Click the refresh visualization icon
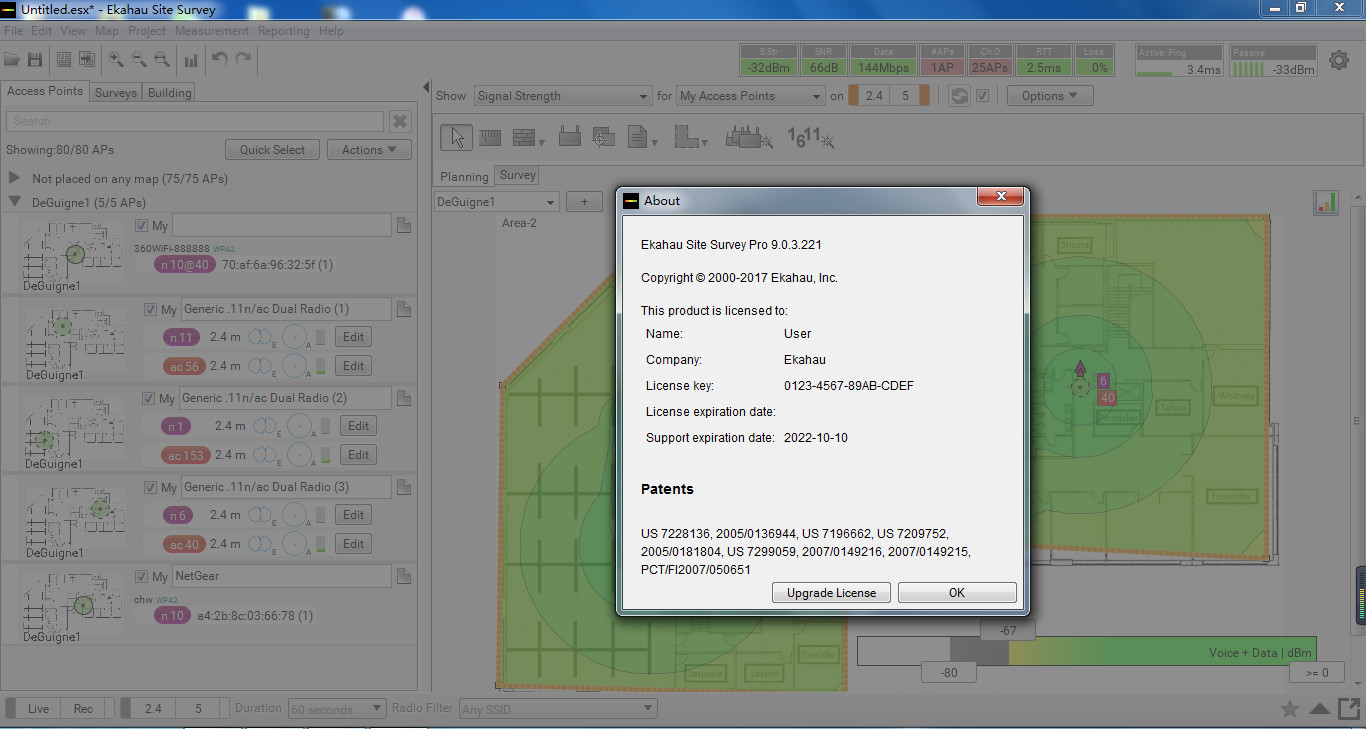 (959, 96)
